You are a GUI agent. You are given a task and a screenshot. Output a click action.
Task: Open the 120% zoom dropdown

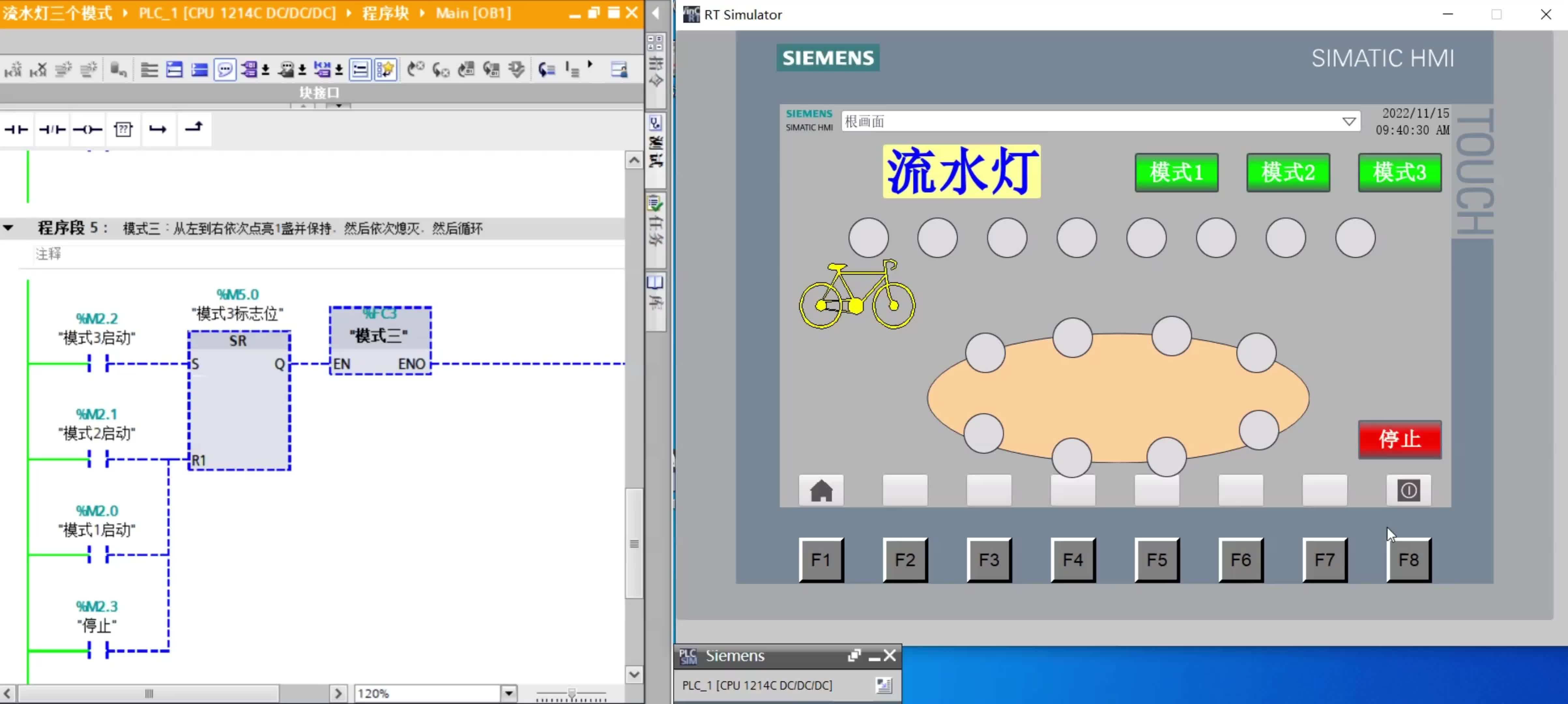pyautogui.click(x=509, y=693)
